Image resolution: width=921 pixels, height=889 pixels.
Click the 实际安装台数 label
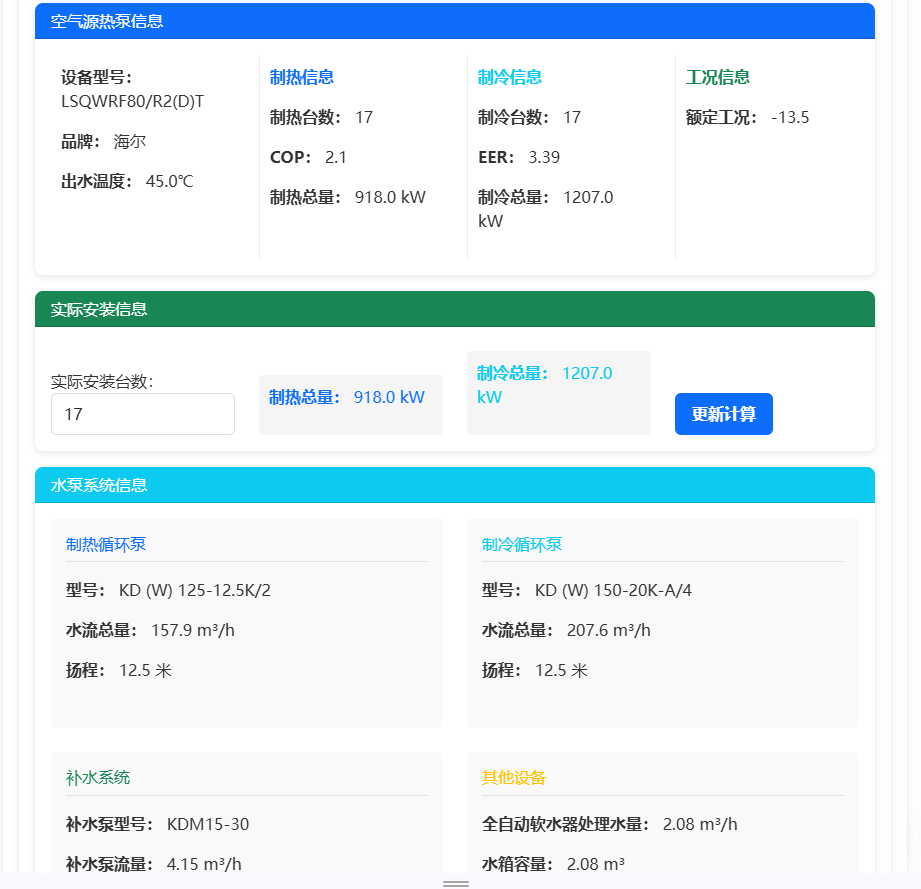(102, 382)
